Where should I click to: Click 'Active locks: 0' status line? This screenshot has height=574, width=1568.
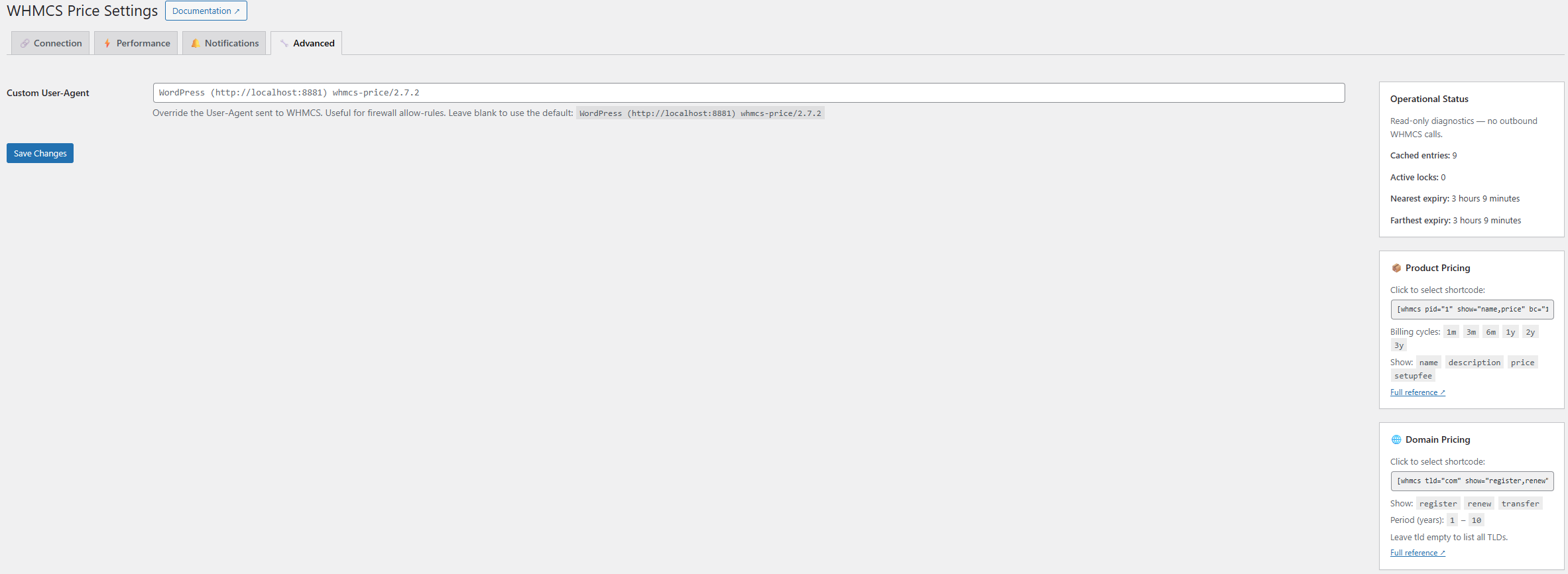1417,178
